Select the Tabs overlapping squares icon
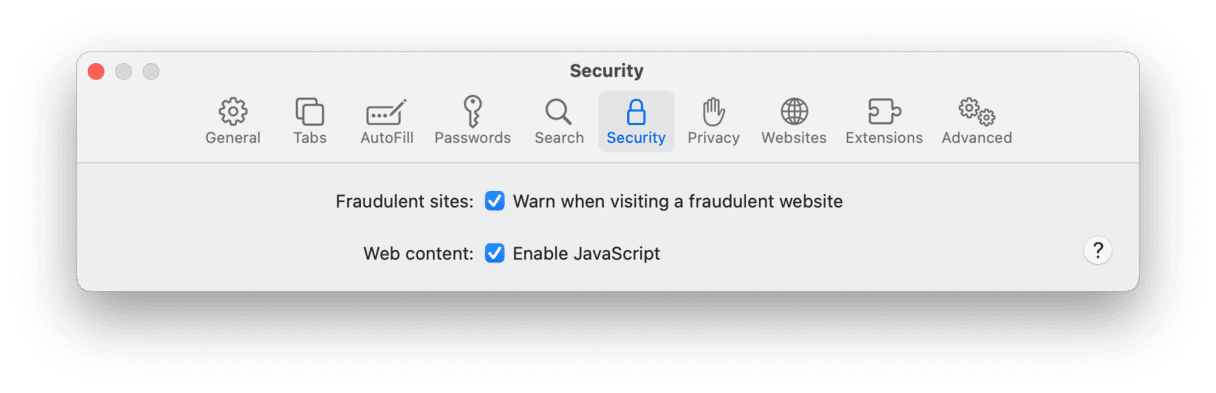The height and width of the screenshot is (393, 1216). tap(310, 111)
